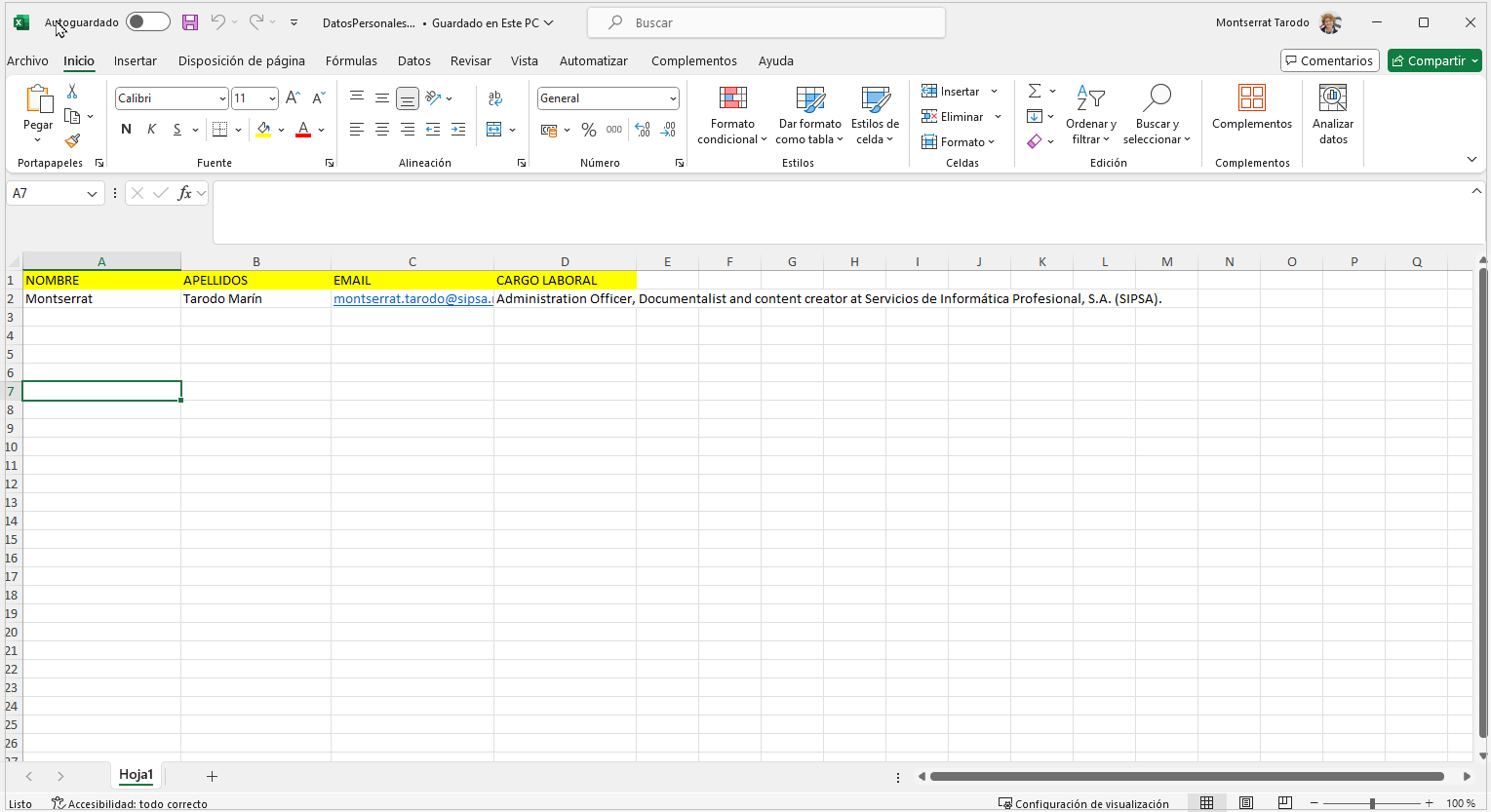Switch to the Fórmulas ribbon tab
Screen dimensions: 1491x812
[351, 60]
